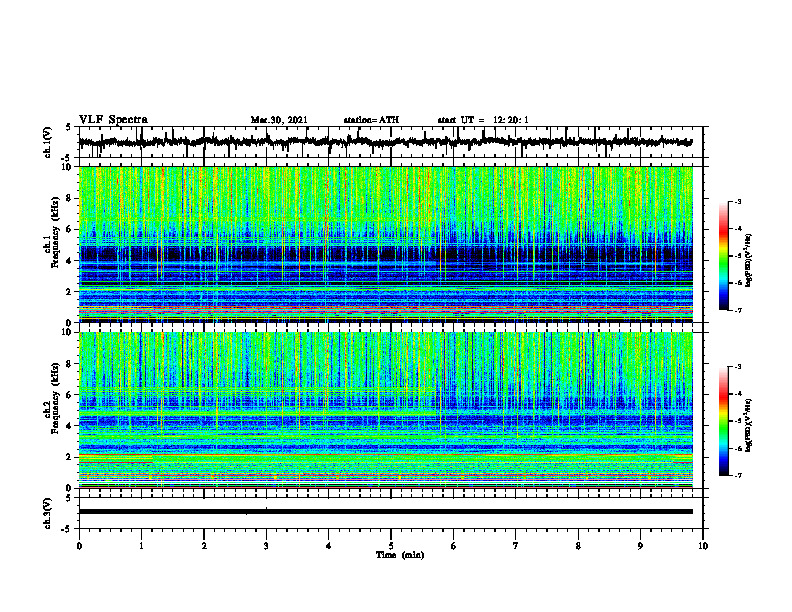Image resolution: width=792 pixels, height=612 pixels.
Task: Click tick label "8" on the time axis
Action: pyautogui.click(x=578, y=546)
